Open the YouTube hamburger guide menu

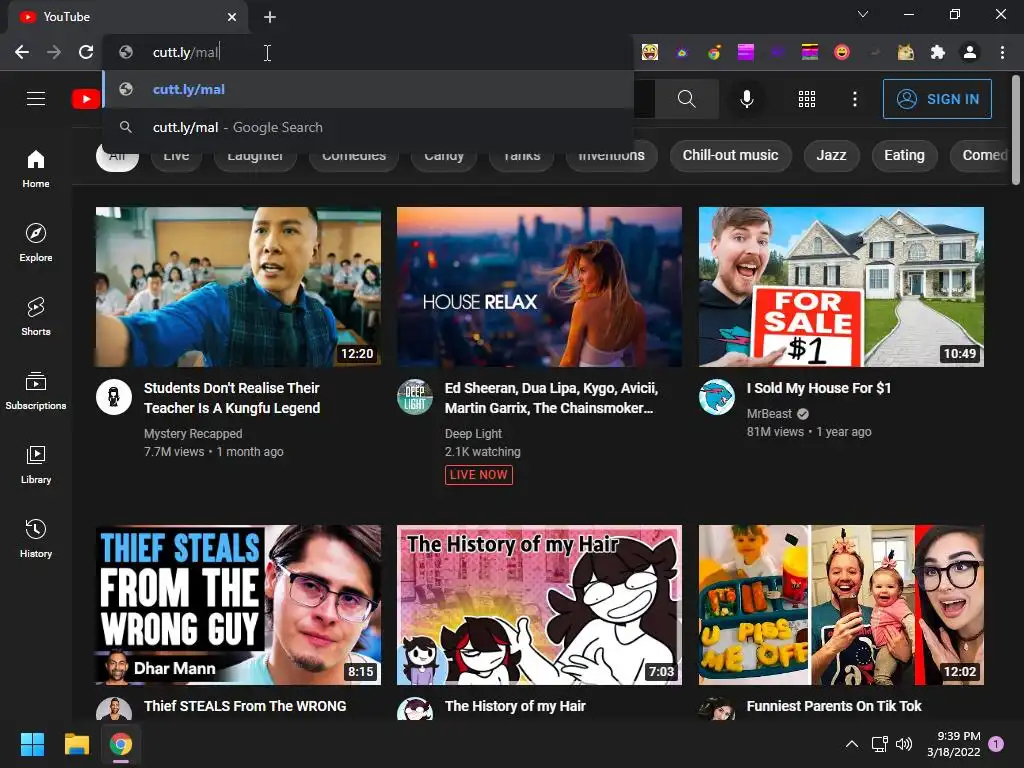(36, 99)
